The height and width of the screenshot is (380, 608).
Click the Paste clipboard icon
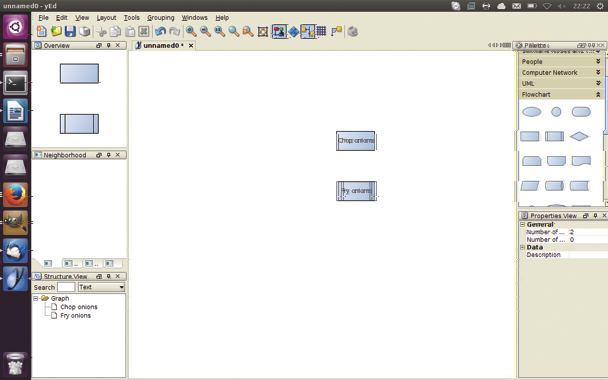coord(130,31)
